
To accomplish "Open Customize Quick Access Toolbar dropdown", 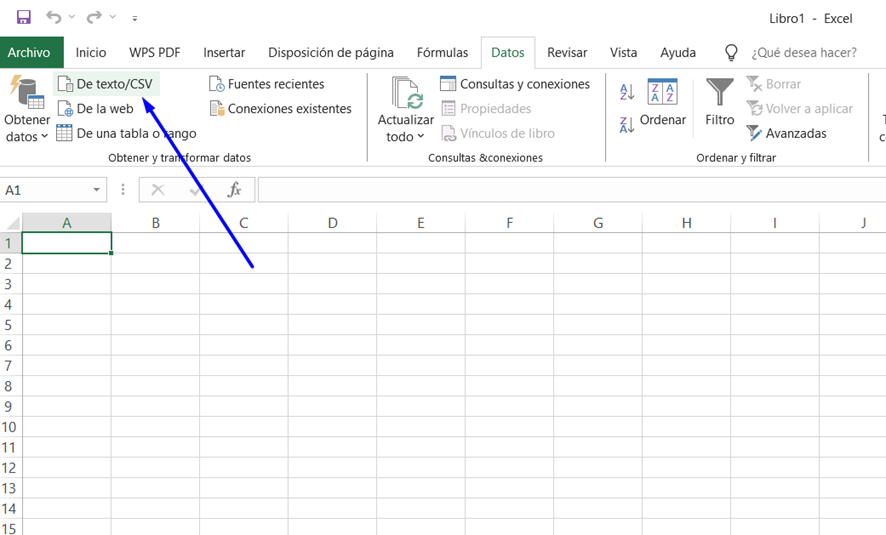I will click(134, 18).
